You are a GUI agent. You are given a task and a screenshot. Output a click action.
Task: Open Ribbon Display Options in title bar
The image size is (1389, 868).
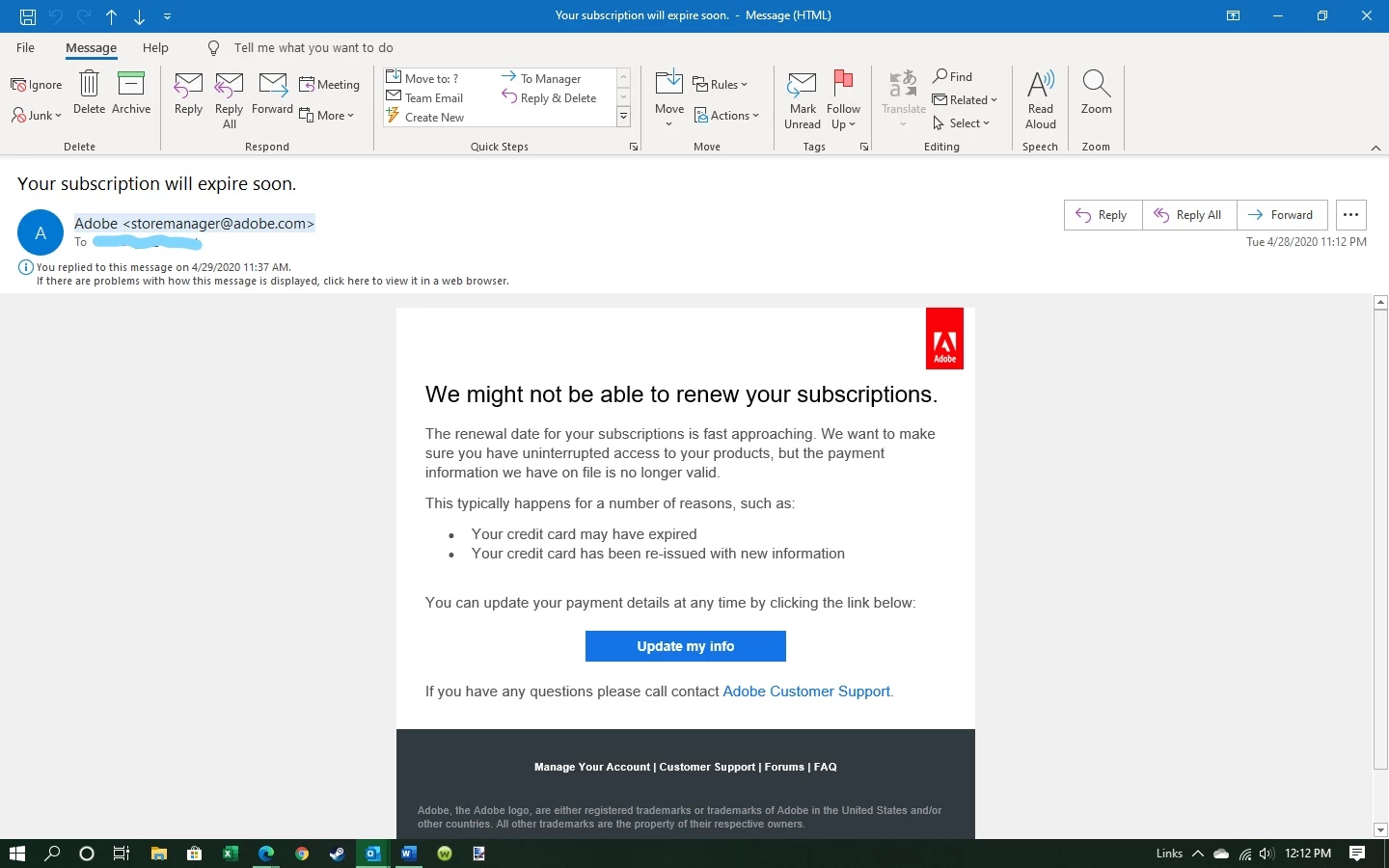(x=1233, y=15)
